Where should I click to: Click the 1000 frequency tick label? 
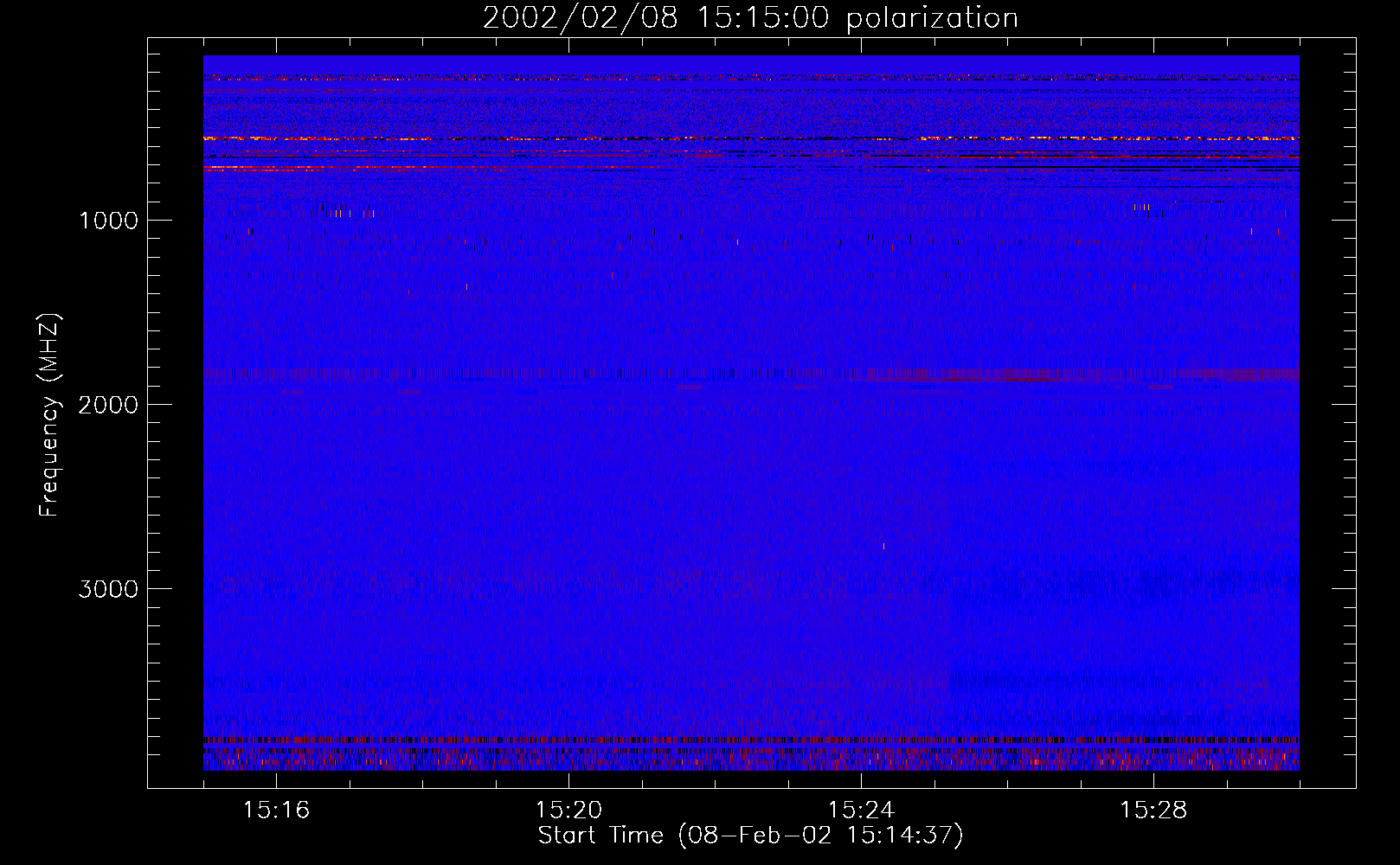click(109, 221)
